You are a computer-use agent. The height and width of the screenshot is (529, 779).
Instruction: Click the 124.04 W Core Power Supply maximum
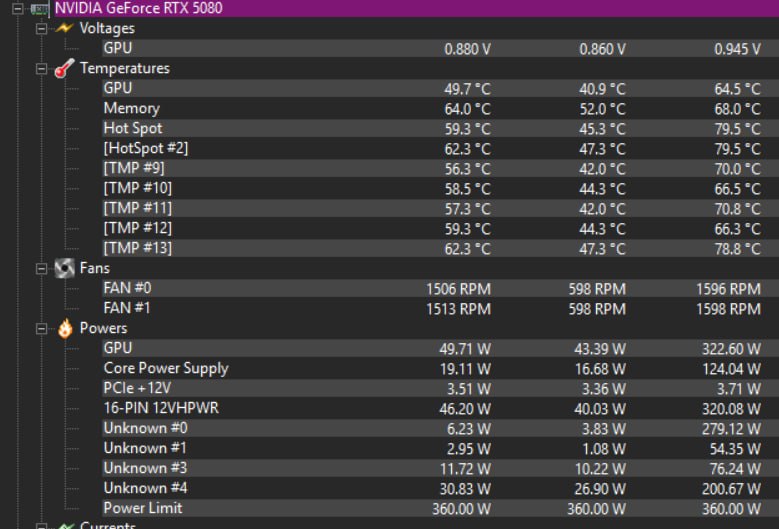[x=731, y=369]
